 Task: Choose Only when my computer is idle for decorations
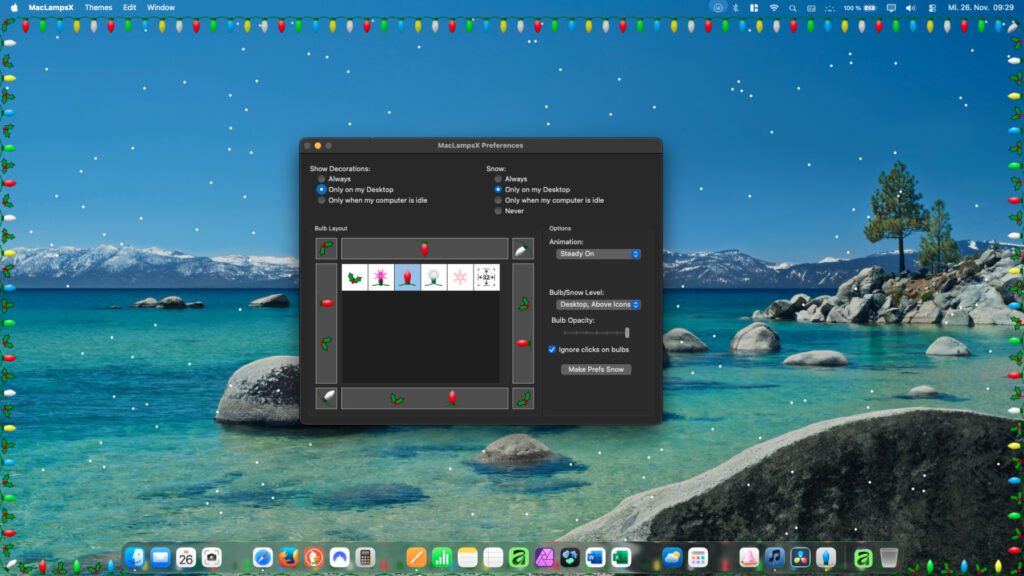click(x=320, y=199)
